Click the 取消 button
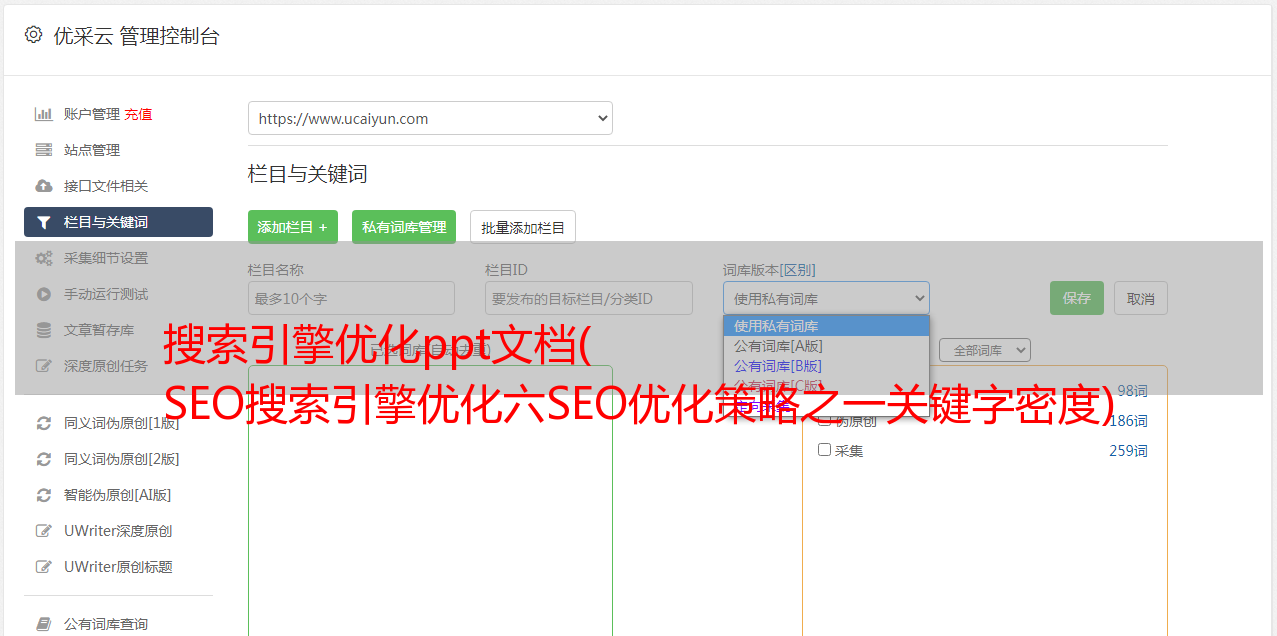 [1141, 298]
